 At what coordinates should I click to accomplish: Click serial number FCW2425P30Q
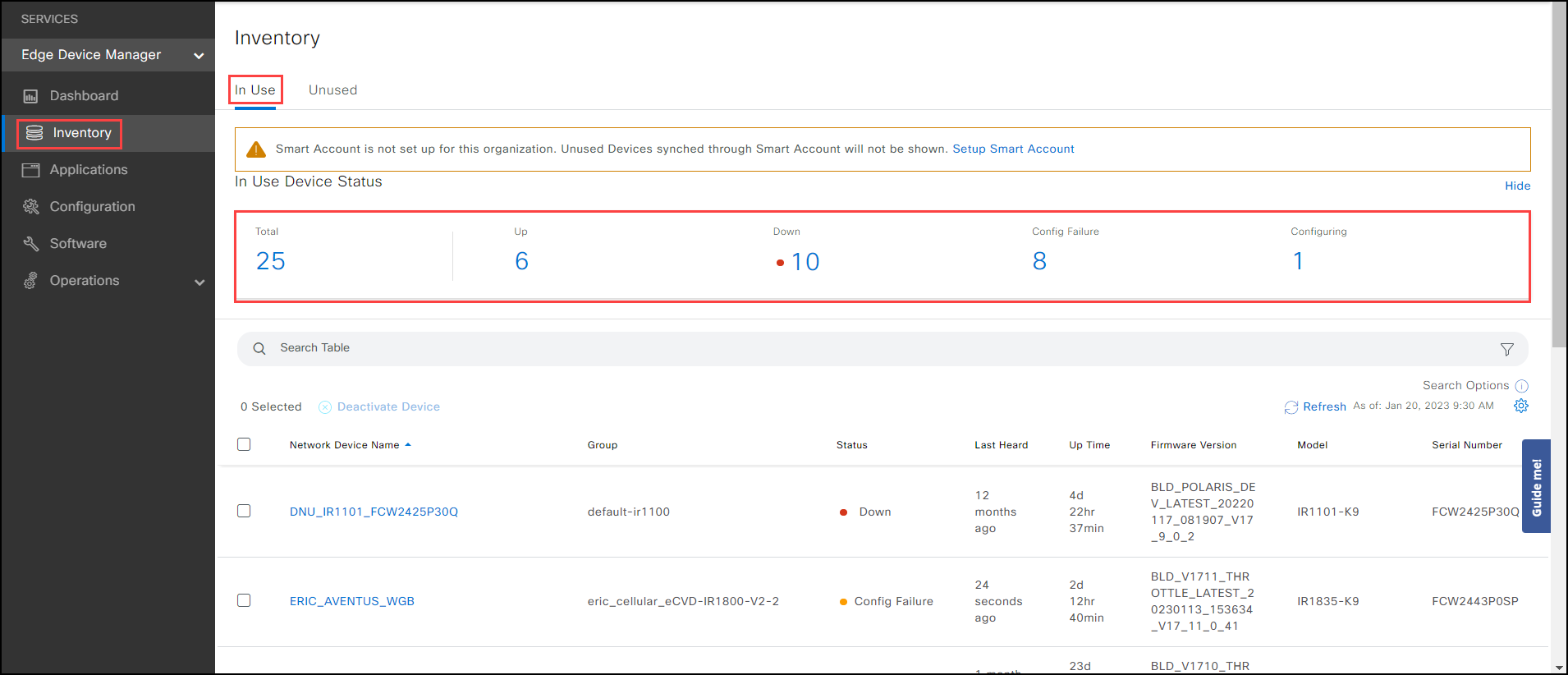[1475, 512]
